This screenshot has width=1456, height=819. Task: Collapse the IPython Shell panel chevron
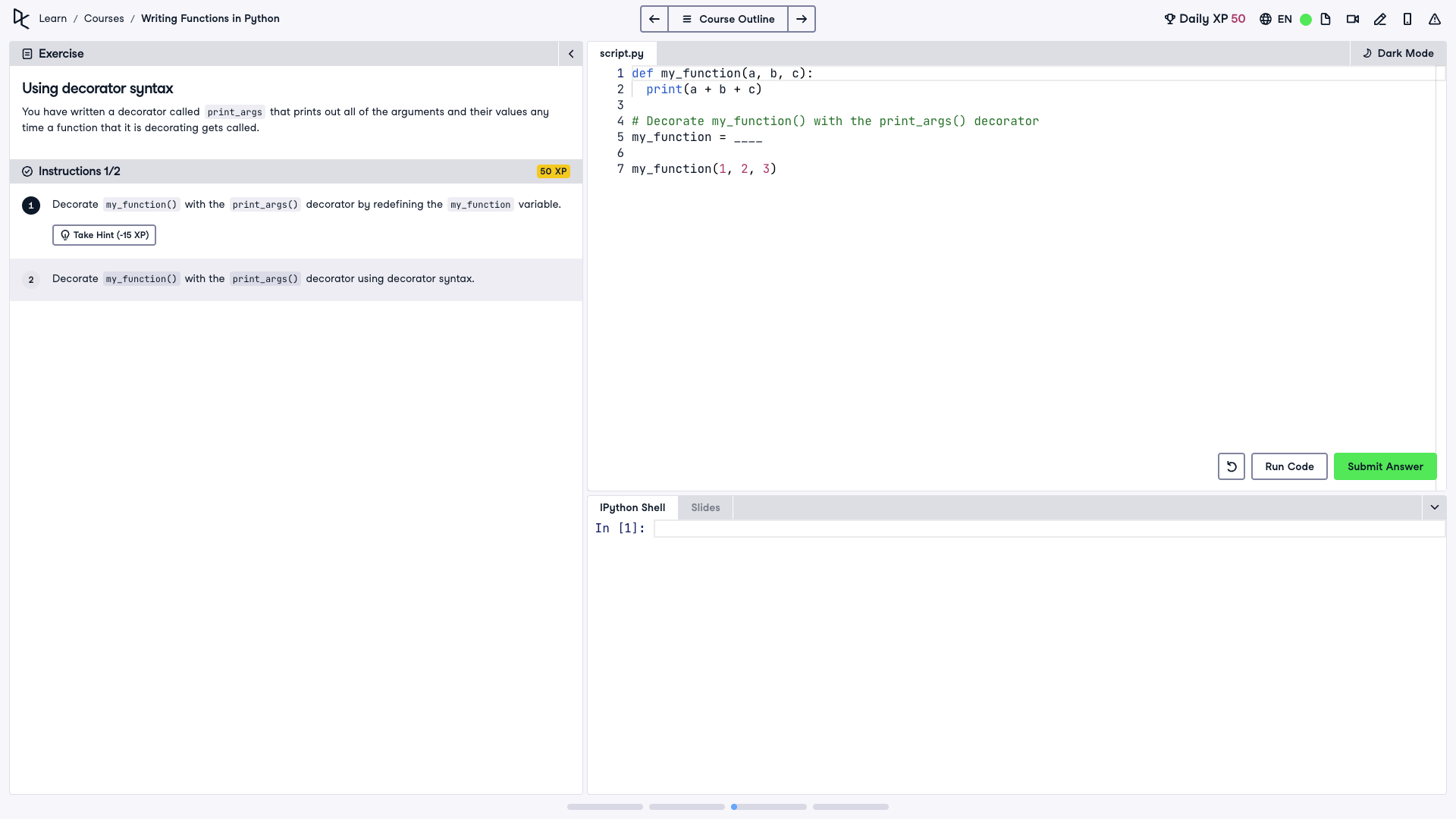tap(1434, 507)
